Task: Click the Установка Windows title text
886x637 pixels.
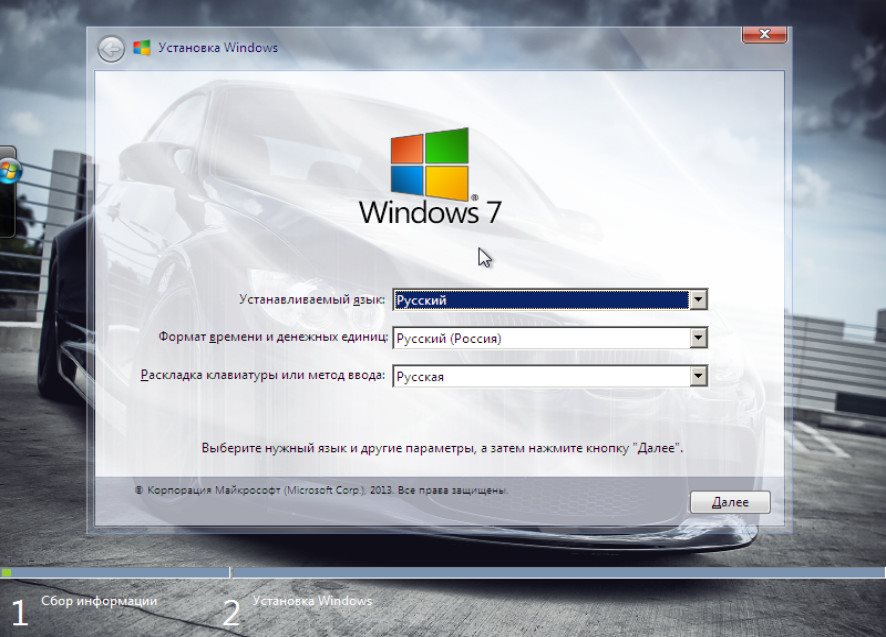Action: click(x=218, y=47)
